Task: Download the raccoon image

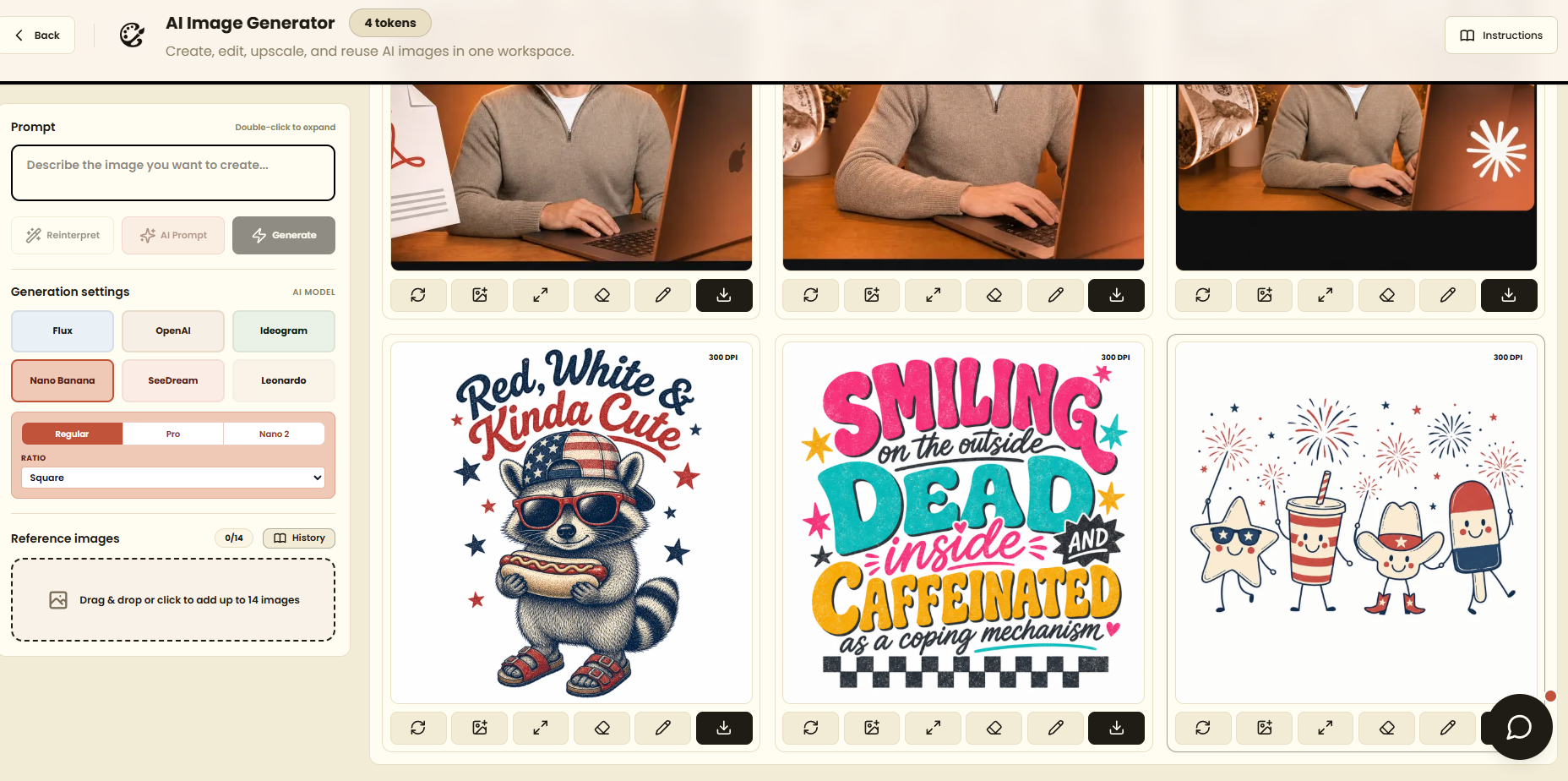Action: click(x=724, y=728)
